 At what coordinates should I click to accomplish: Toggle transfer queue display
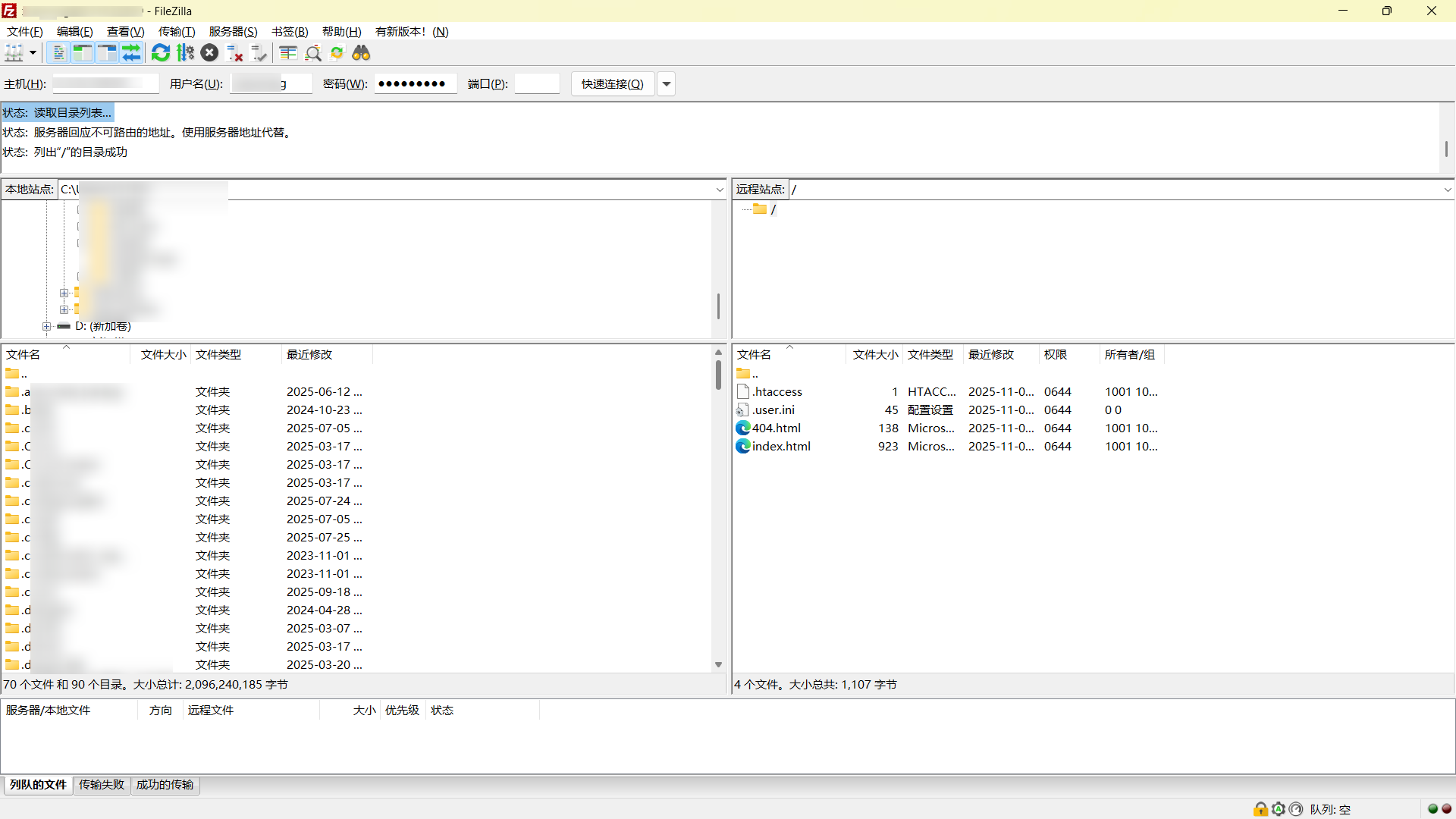tap(131, 53)
